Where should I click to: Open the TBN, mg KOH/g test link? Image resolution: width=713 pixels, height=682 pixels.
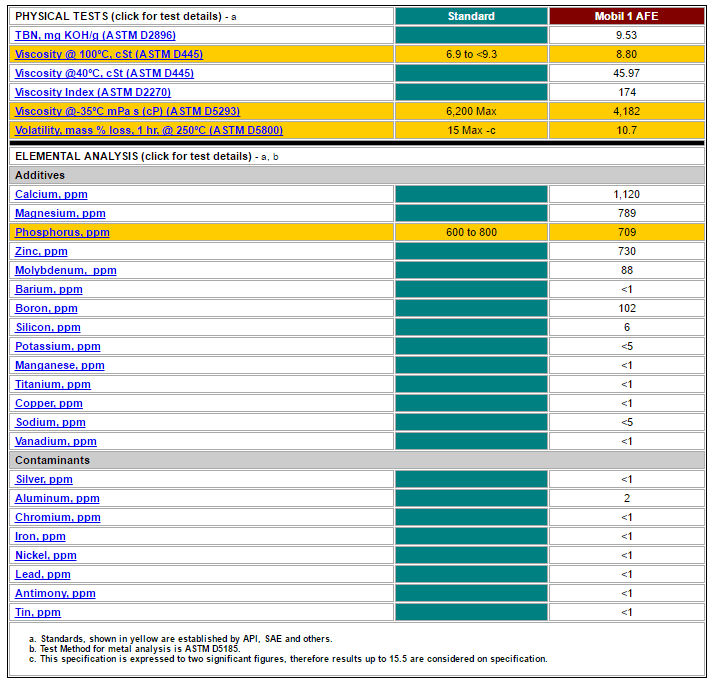[95, 35]
